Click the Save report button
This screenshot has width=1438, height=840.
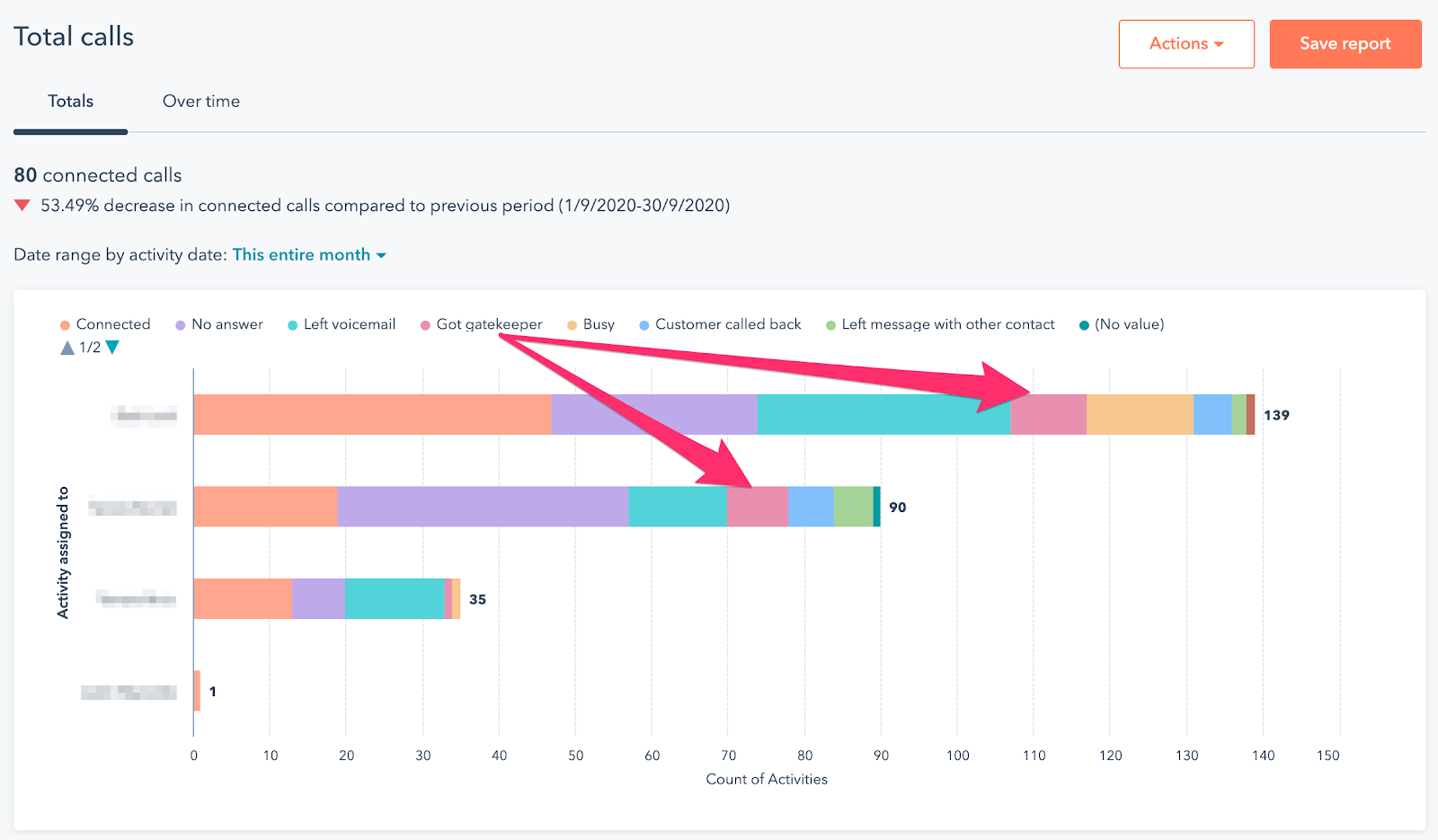pyautogui.click(x=1345, y=44)
